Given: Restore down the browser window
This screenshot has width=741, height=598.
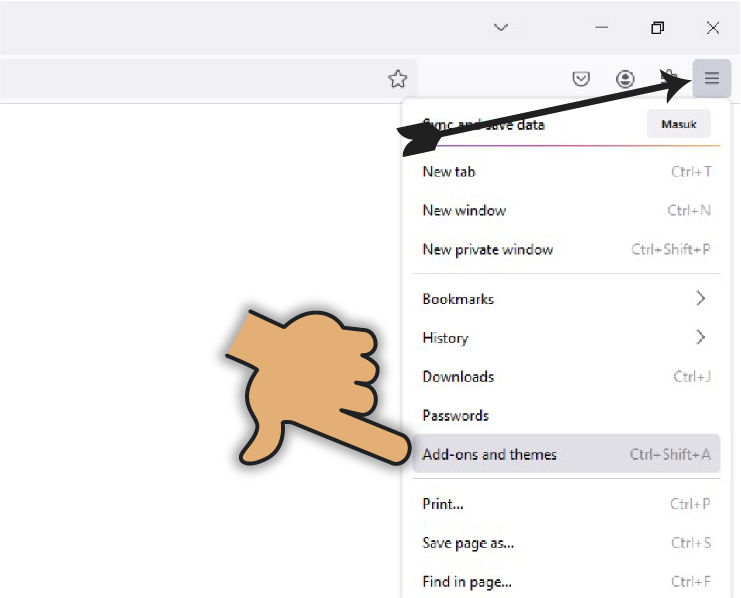Looking at the screenshot, I should (x=657, y=28).
